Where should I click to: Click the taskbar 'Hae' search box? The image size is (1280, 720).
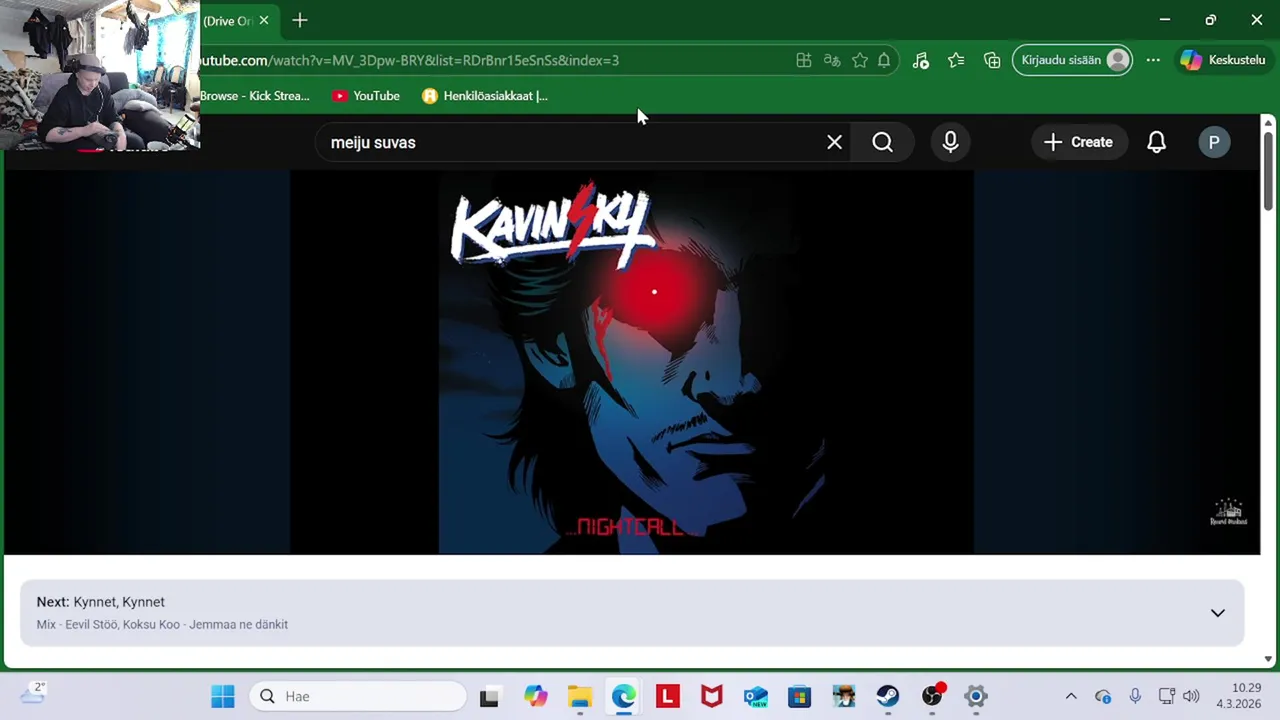[358, 696]
